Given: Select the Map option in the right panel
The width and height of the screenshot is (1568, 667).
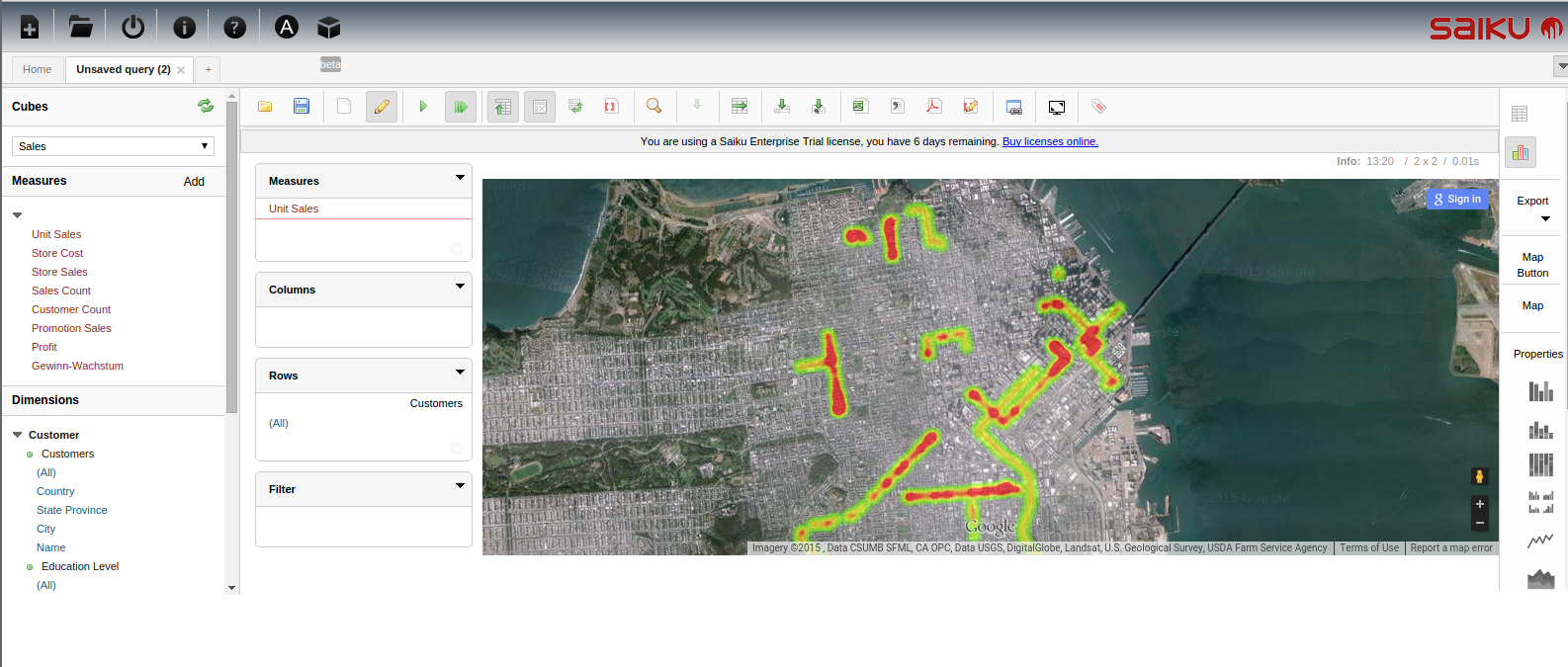Looking at the screenshot, I should [x=1533, y=305].
